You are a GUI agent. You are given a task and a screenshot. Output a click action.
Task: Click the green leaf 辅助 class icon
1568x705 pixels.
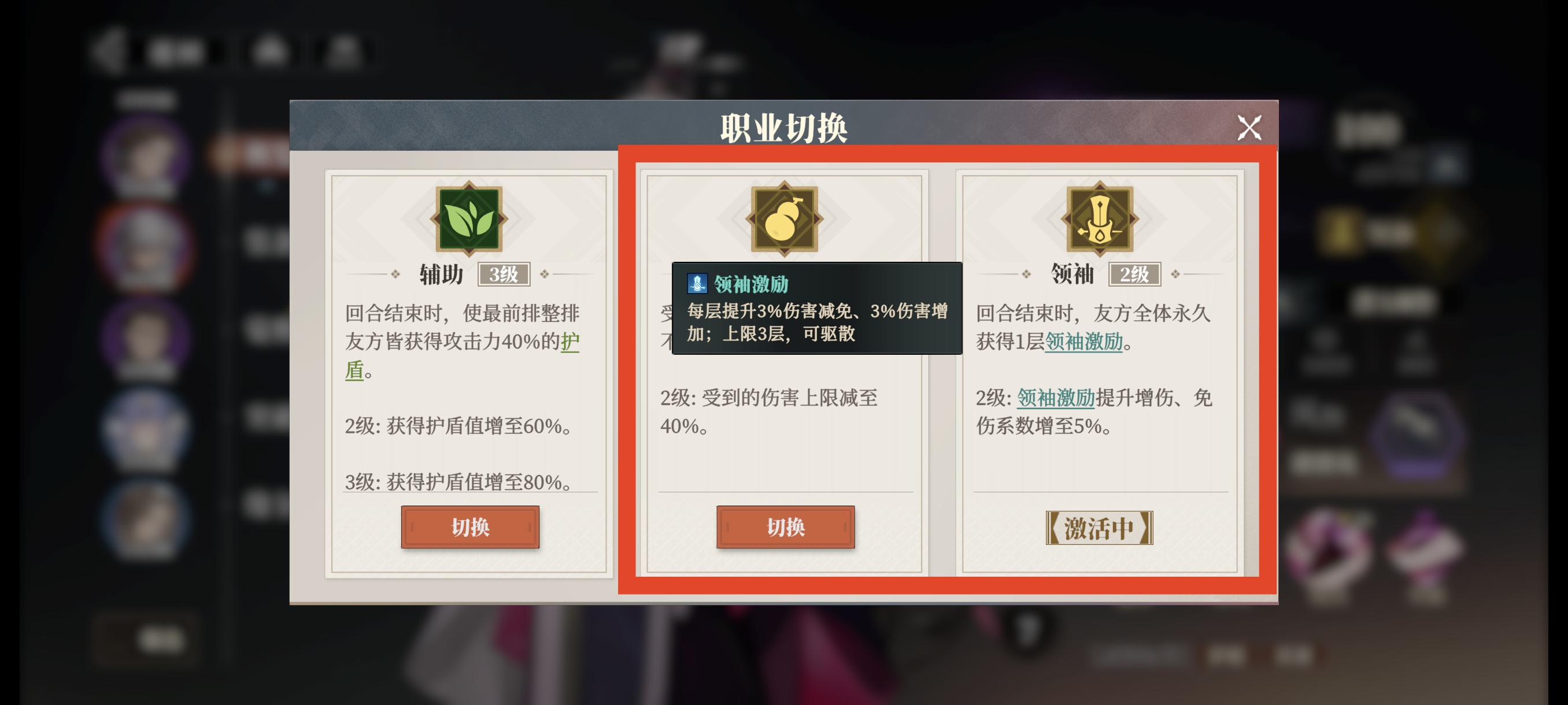[469, 219]
